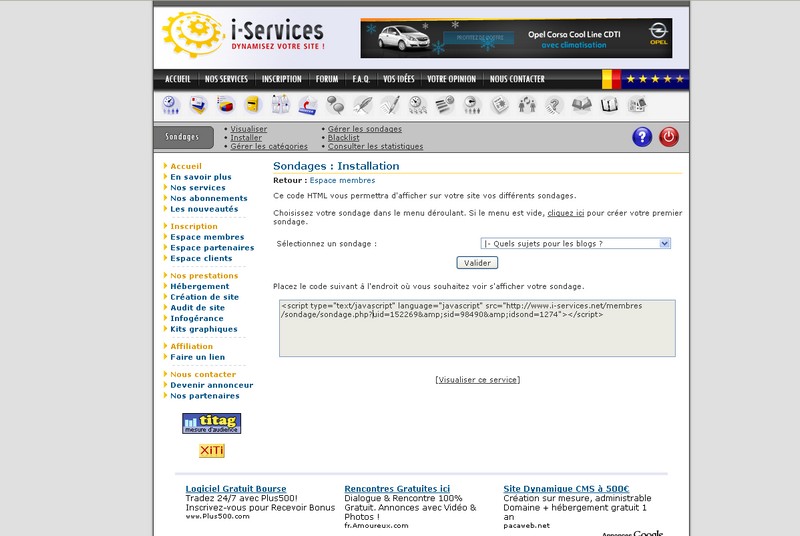Click the Opel Corsa banner advertisement
800x536 pixels.
point(516,38)
